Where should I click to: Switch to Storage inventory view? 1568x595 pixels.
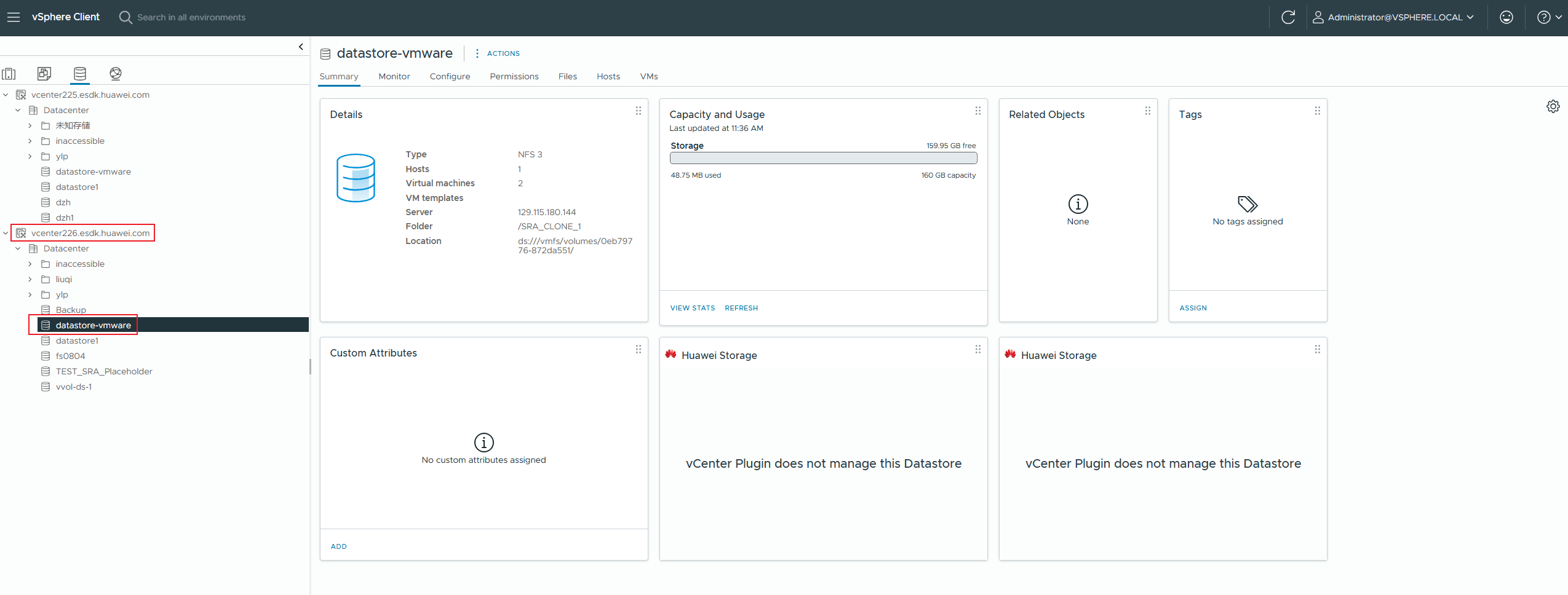point(80,74)
